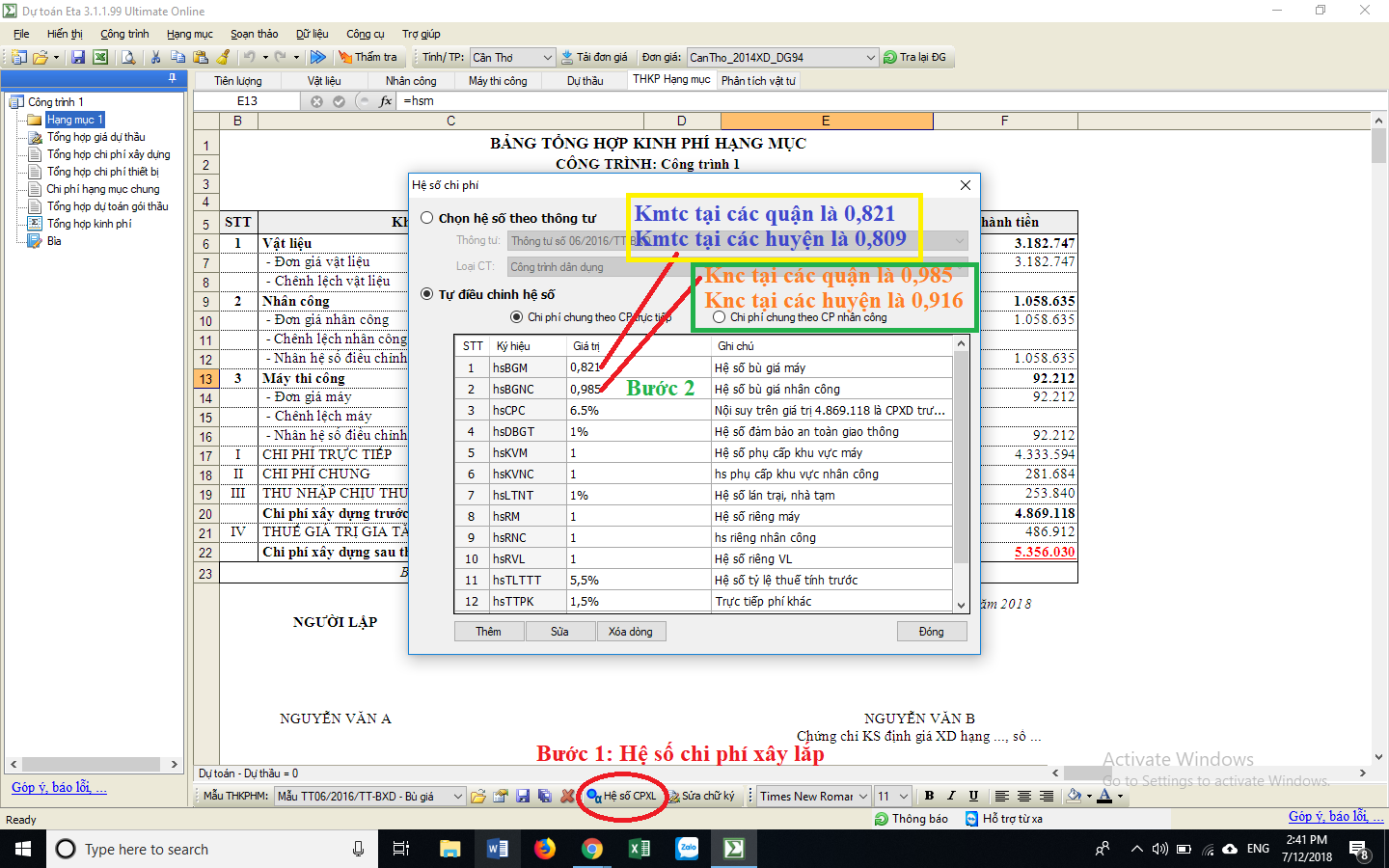Toggle Bold formatting in bottom toolbar

pyautogui.click(x=929, y=797)
